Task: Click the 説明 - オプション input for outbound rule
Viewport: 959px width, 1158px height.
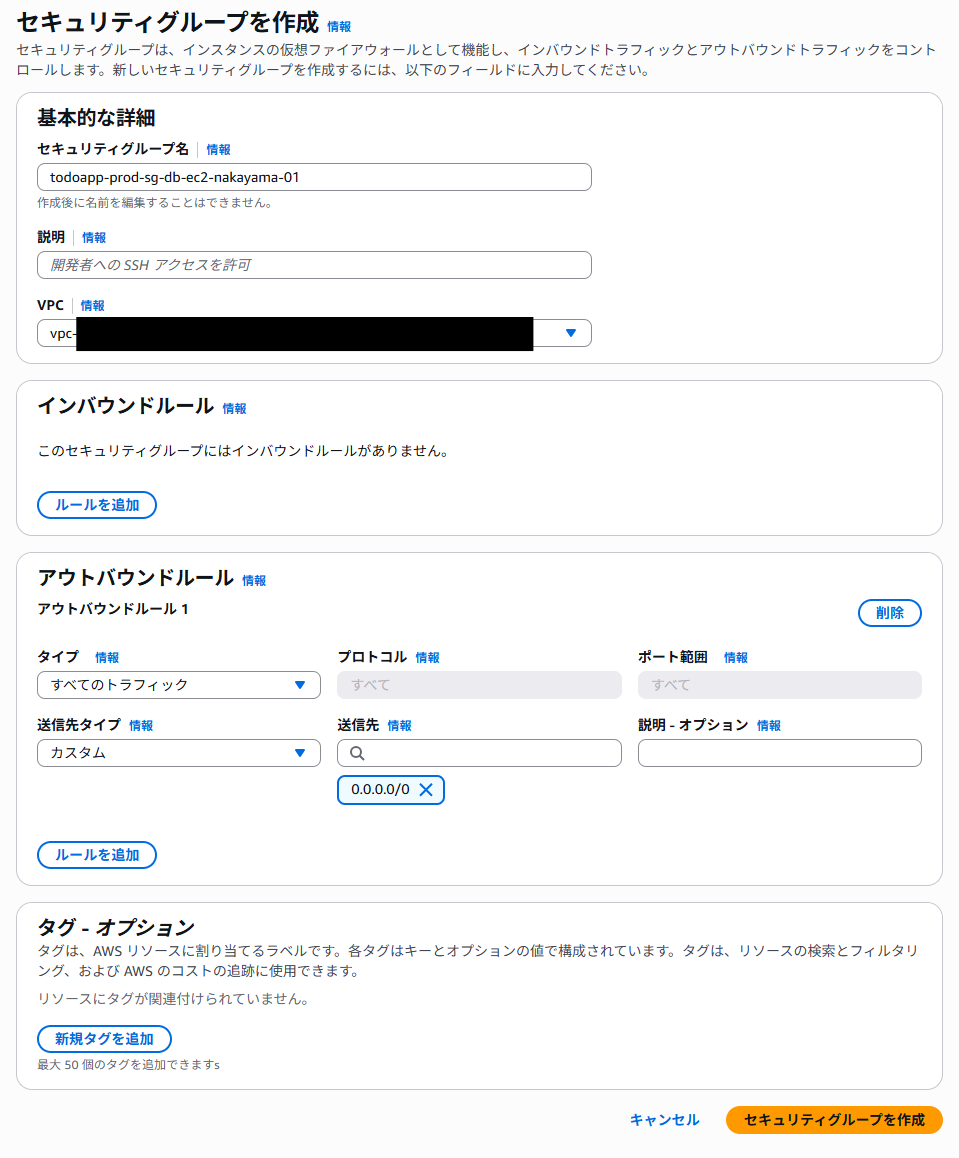Action: [x=780, y=753]
